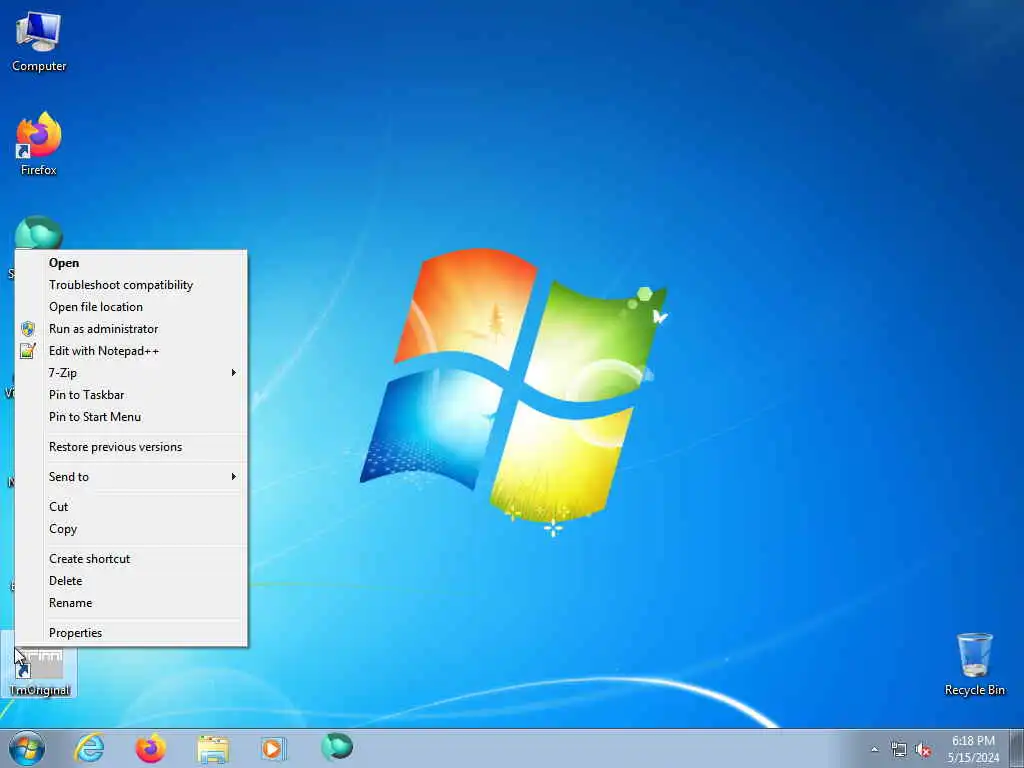This screenshot has width=1024, height=768.
Task: Show hidden tray icons arrow
Action: click(x=874, y=750)
